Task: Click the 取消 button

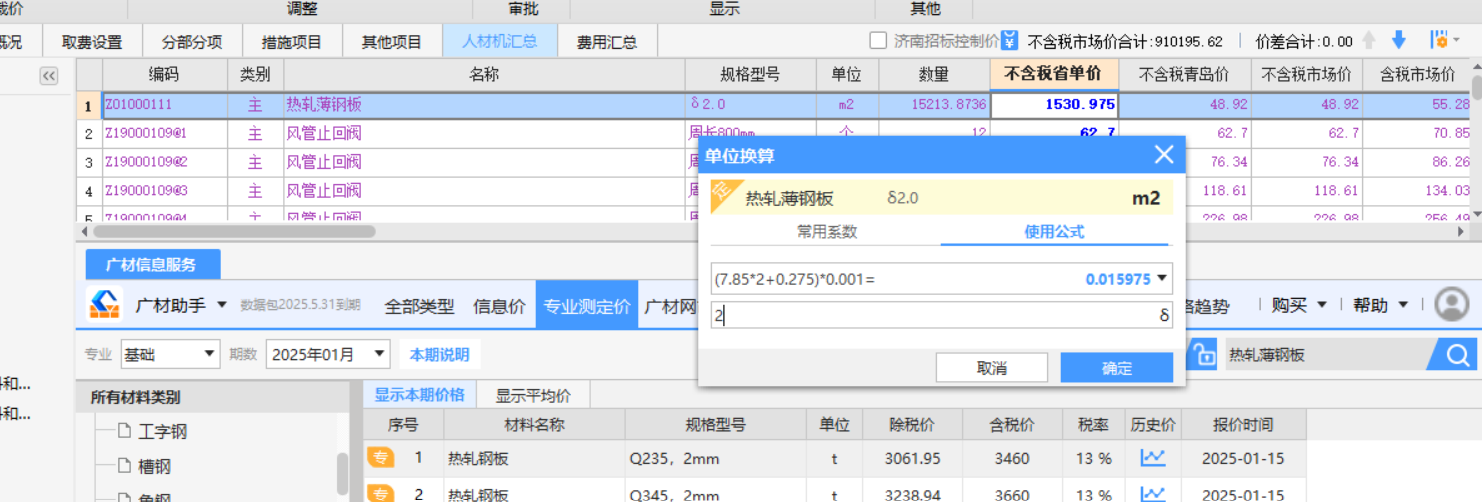Action: (x=991, y=368)
